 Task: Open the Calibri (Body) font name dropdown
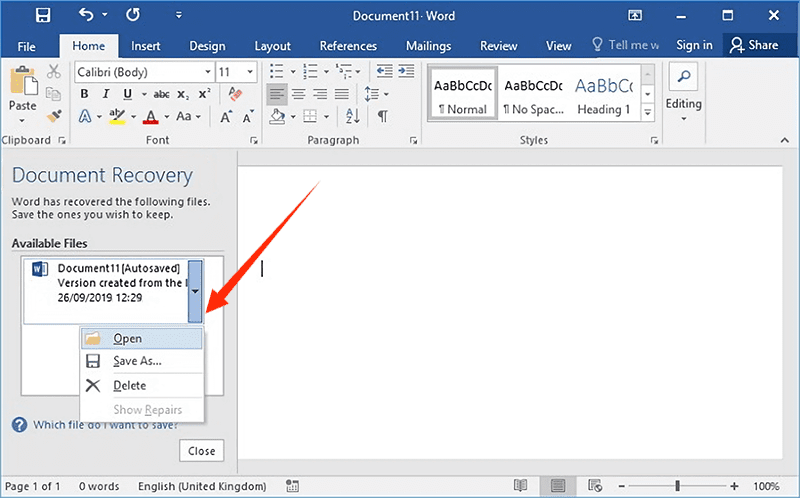tap(207, 72)
